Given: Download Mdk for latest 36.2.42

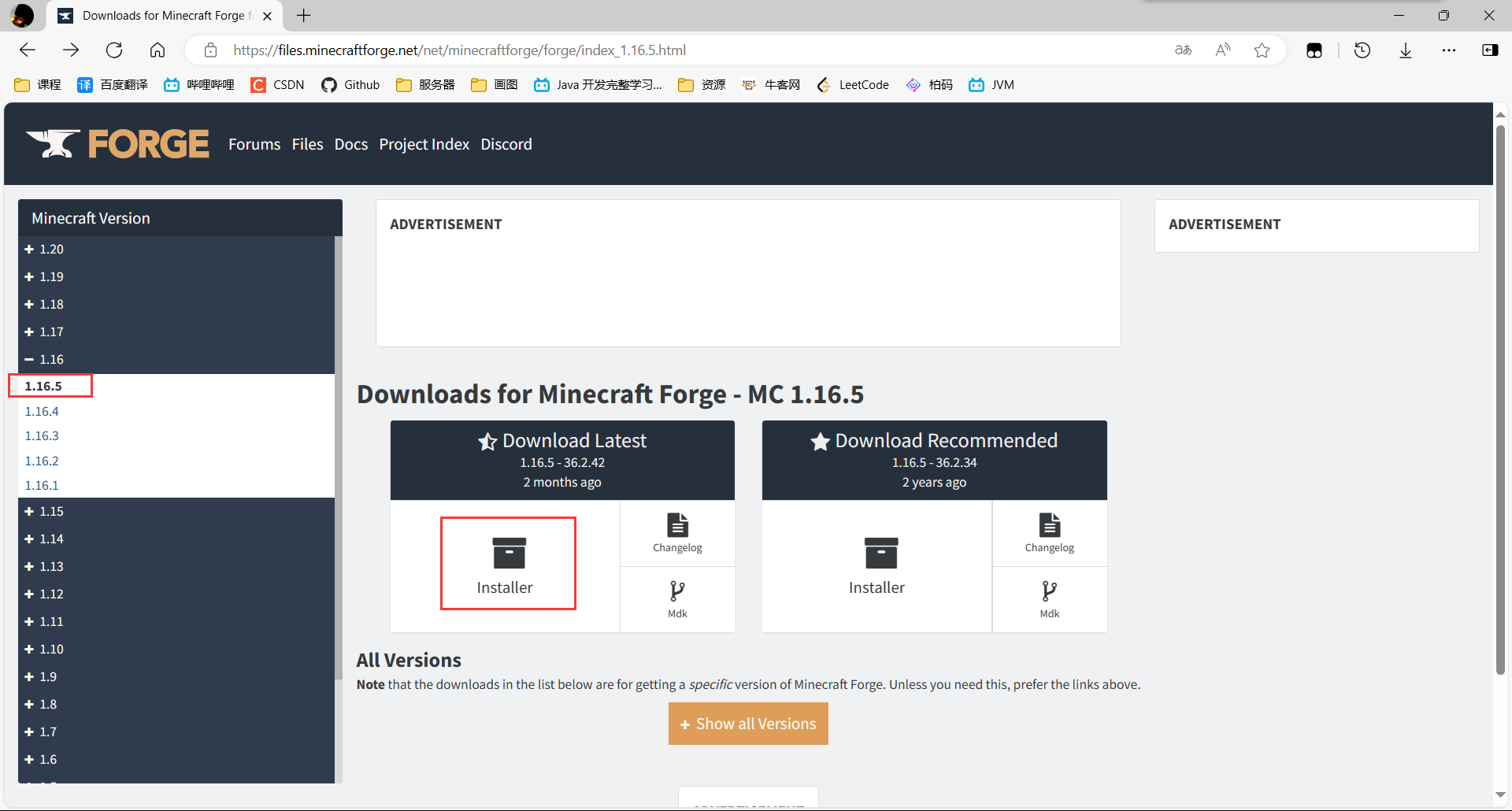Looking at the screenshot, I should coord(677,600).
